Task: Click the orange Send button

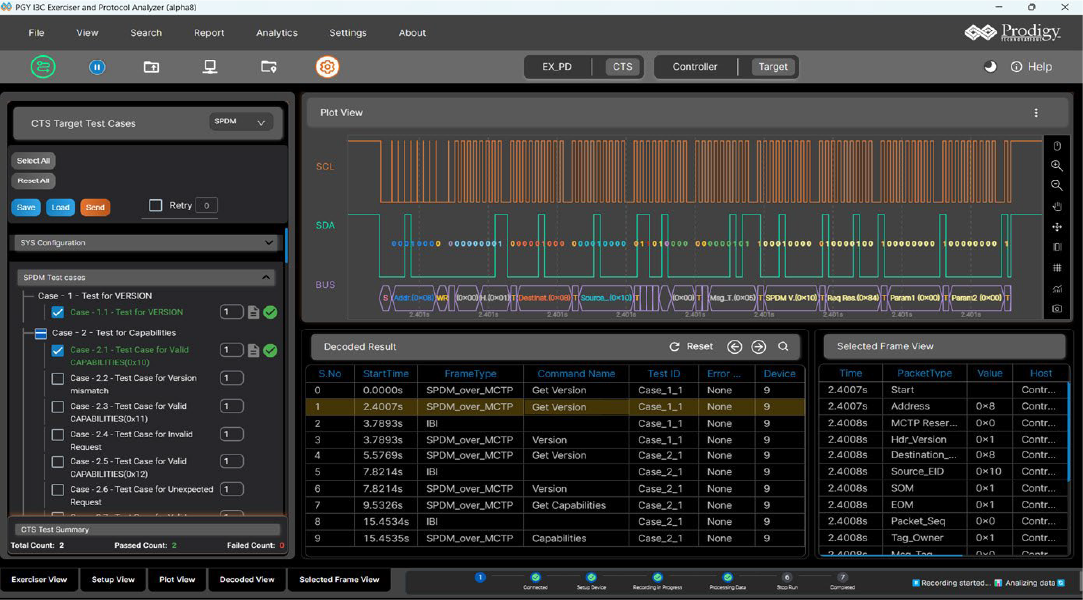Action: [x=95, y=207]
